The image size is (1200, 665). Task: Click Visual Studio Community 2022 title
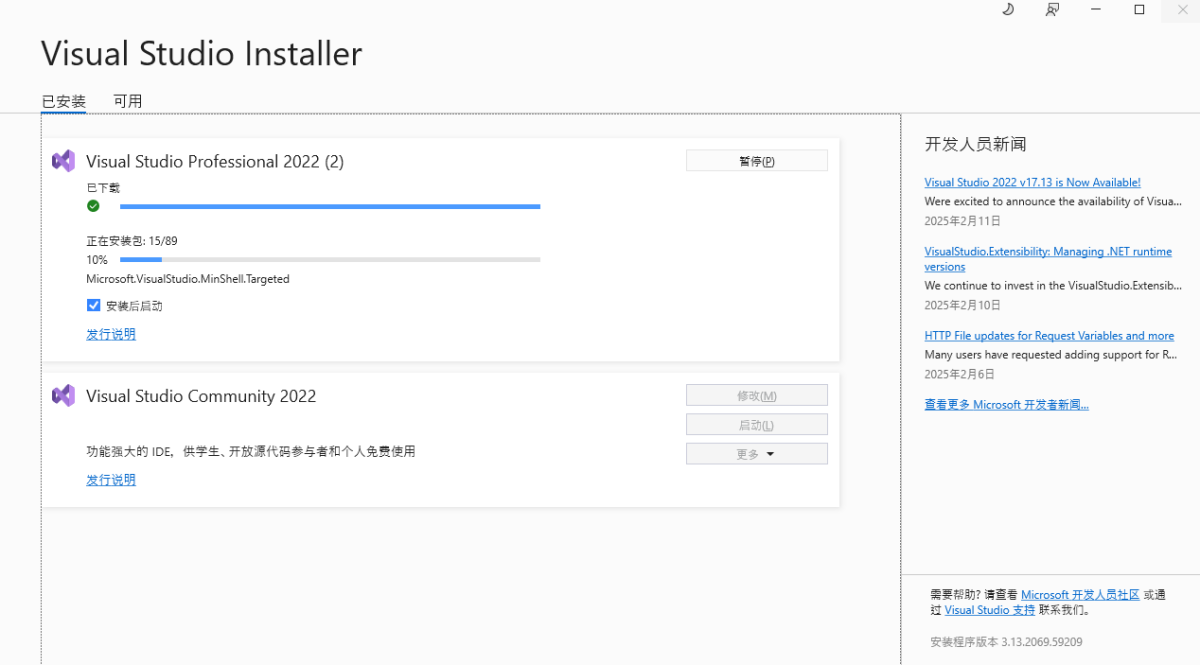[201, 396]
